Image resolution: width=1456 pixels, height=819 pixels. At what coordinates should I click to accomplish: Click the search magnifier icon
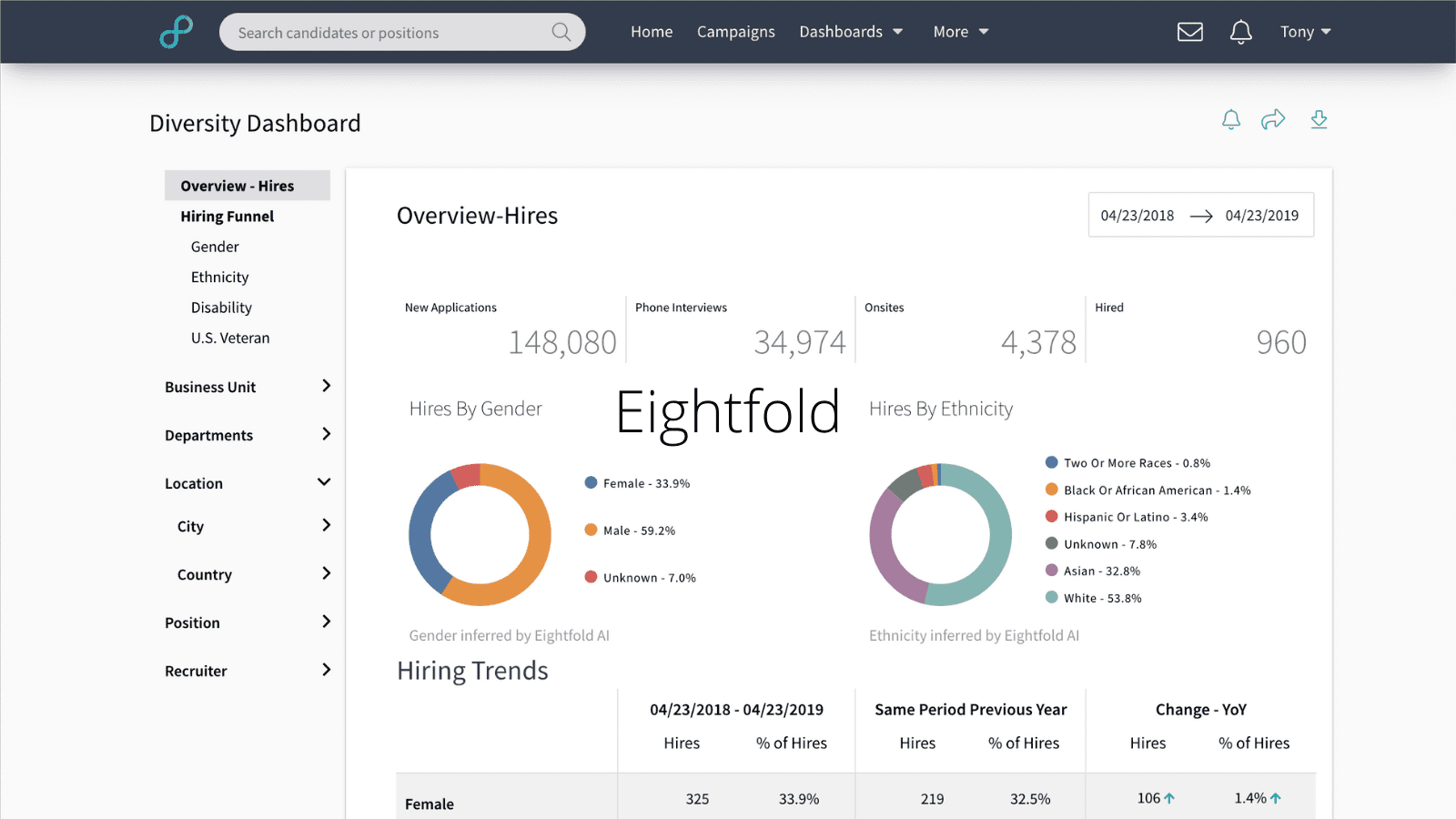tap(561, 32)
